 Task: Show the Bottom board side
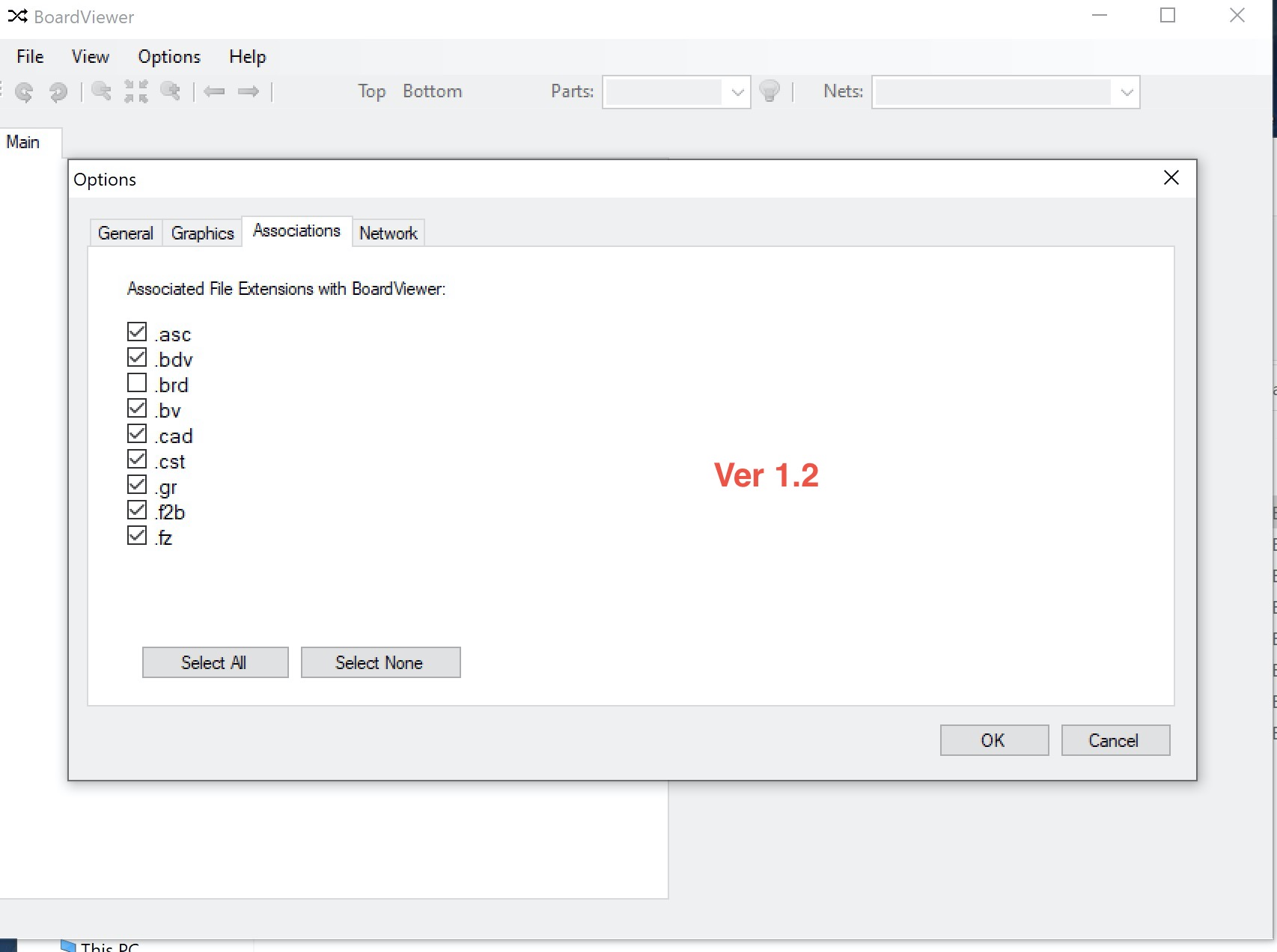(433, 91)
